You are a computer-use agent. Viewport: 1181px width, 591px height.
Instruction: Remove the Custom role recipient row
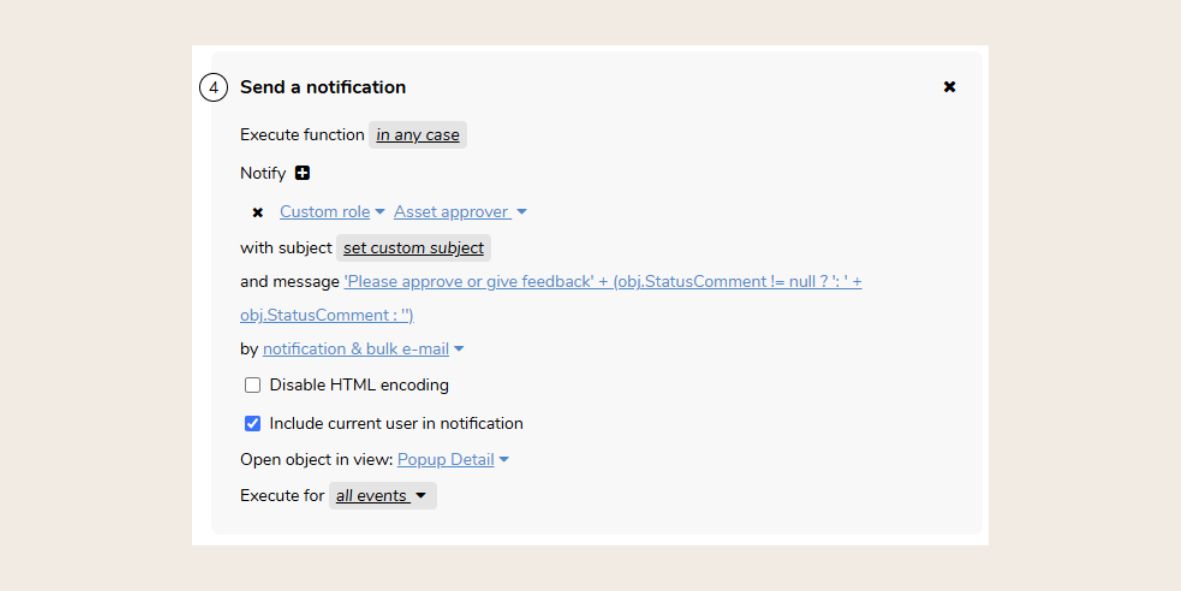pyautogui.click(x=258, y=212)
